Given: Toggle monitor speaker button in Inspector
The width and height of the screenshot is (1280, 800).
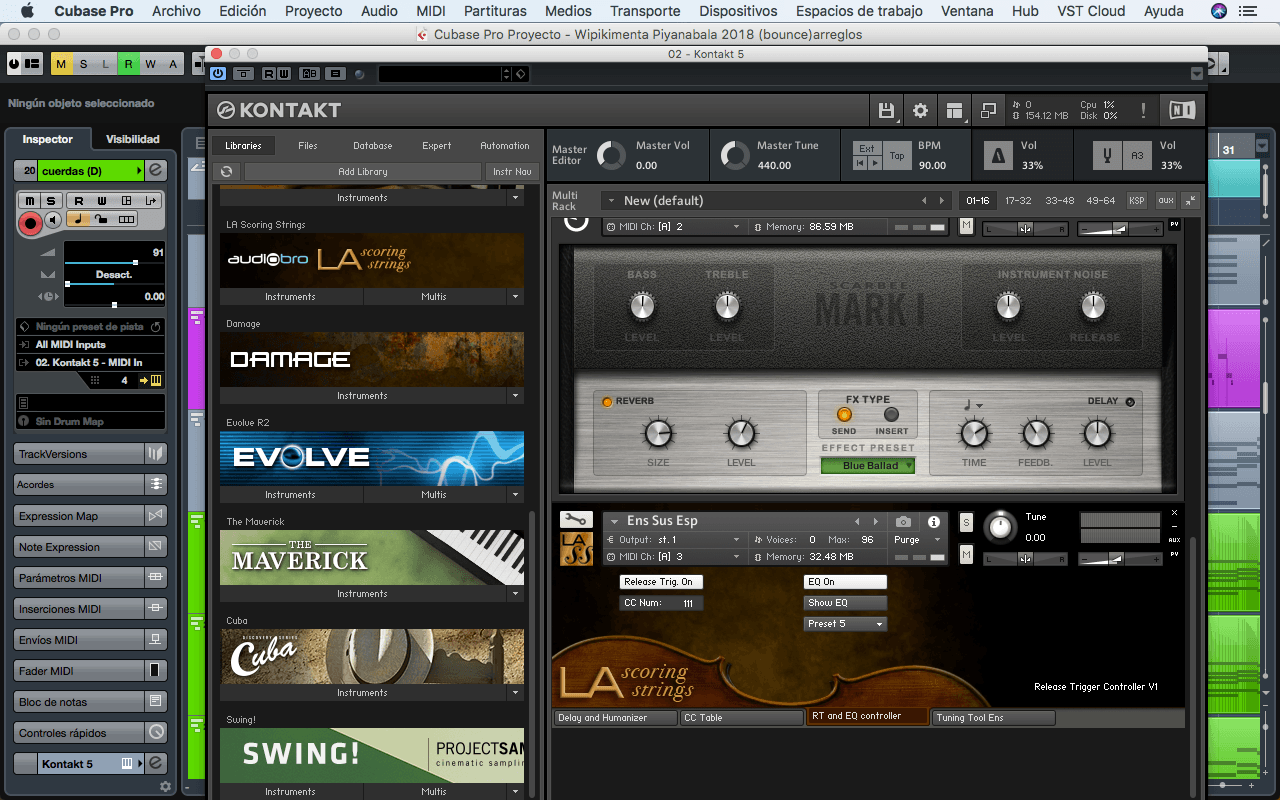Looking at the screenshot, I should [x=54, y=219].
